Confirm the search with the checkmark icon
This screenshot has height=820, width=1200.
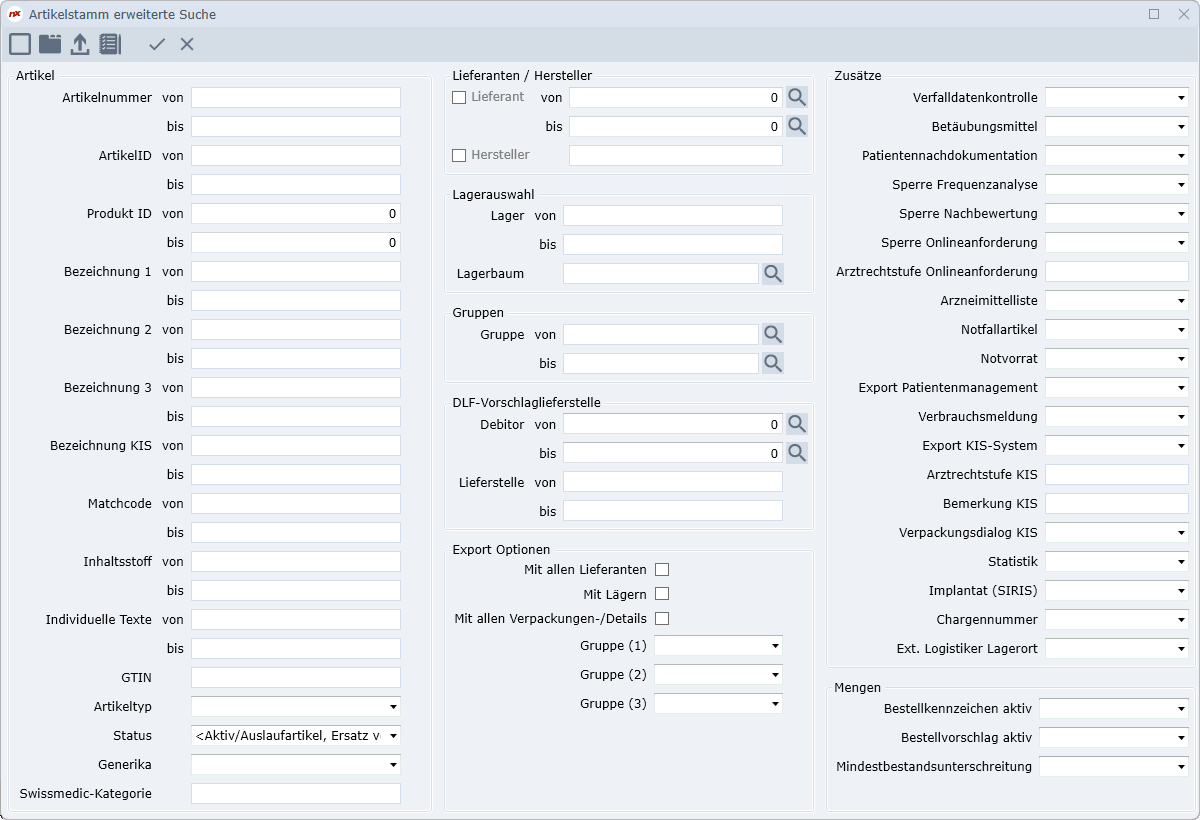point(157,44)
